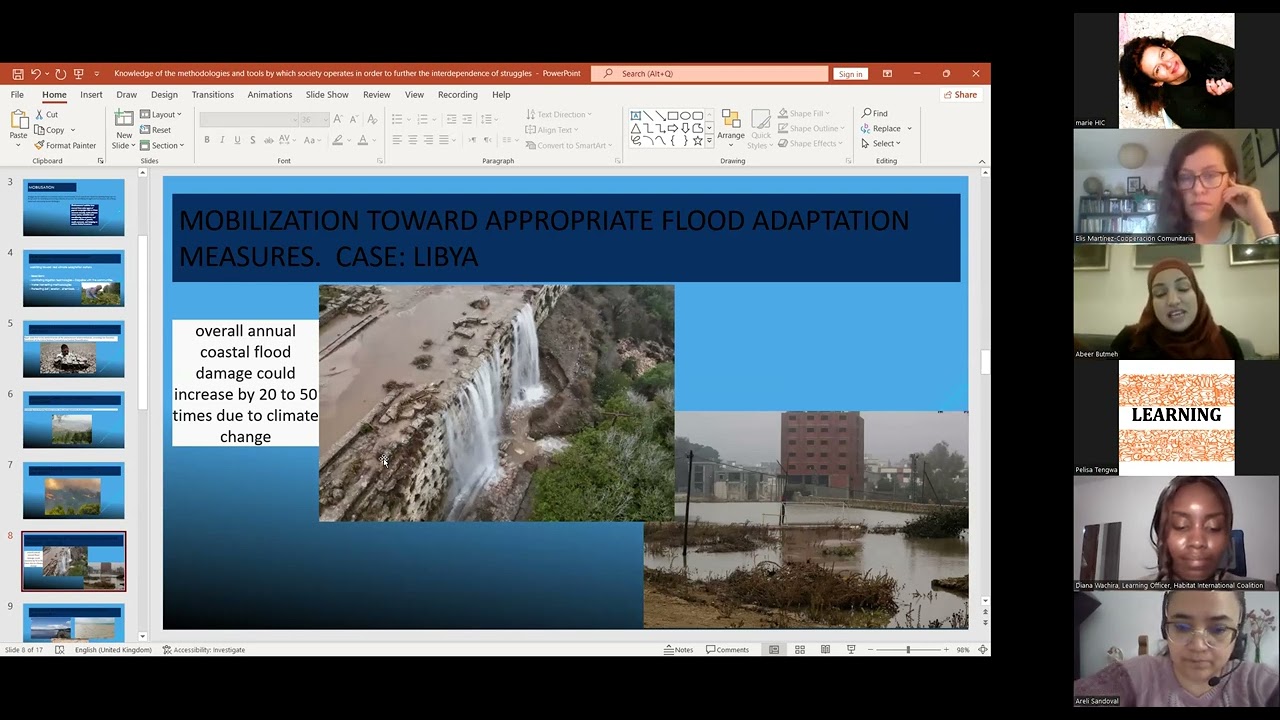Start Slide Show from status bar

coord(851,650)
